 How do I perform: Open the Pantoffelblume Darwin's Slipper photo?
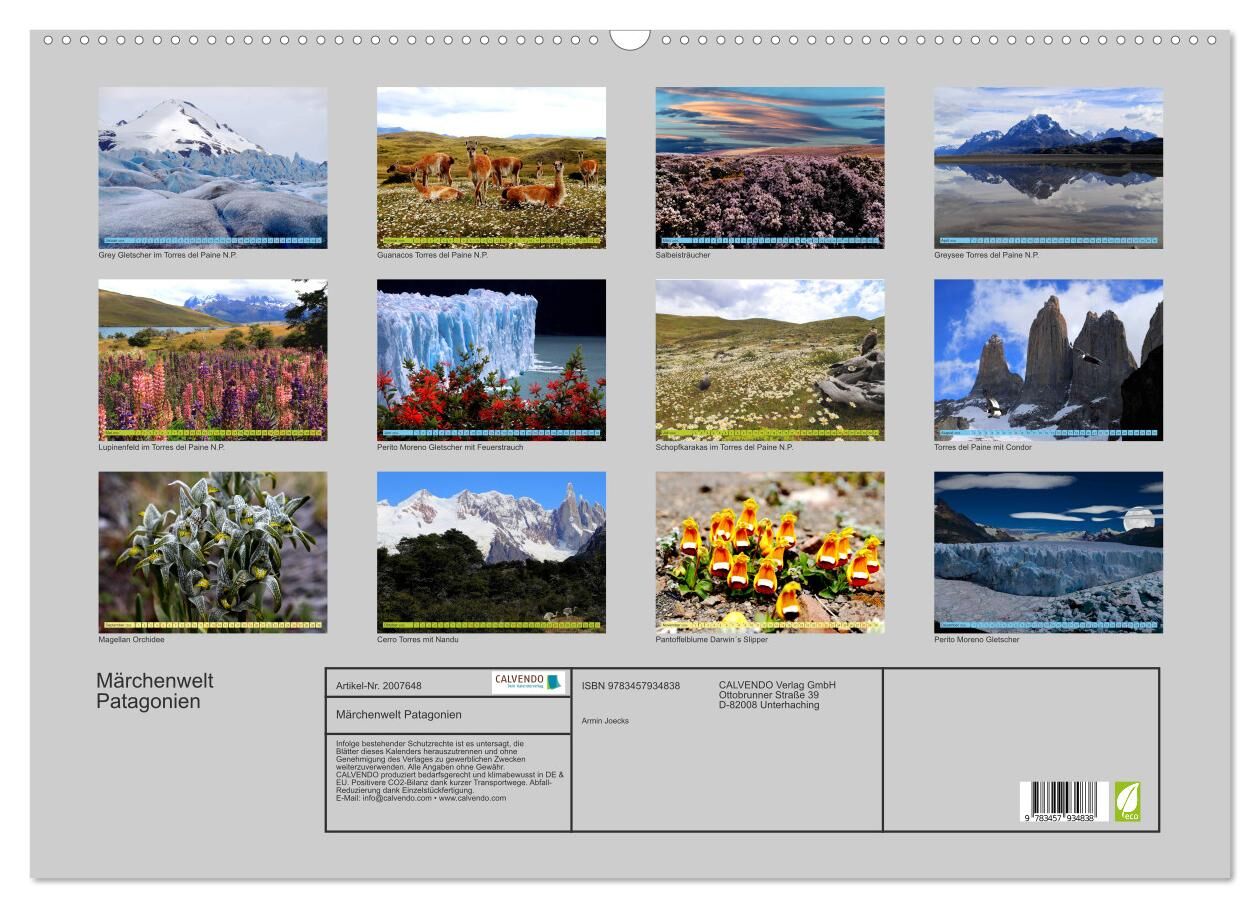point(769,552)
